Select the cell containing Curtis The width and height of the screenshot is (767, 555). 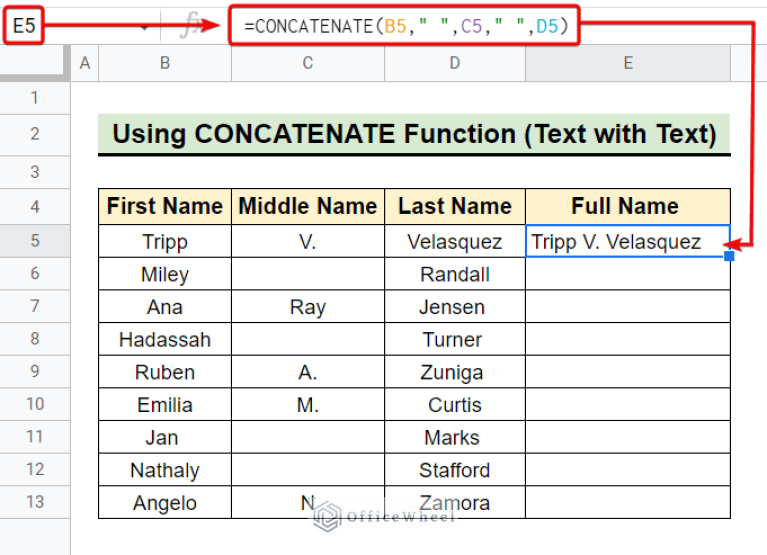click(x=455, y=404)
